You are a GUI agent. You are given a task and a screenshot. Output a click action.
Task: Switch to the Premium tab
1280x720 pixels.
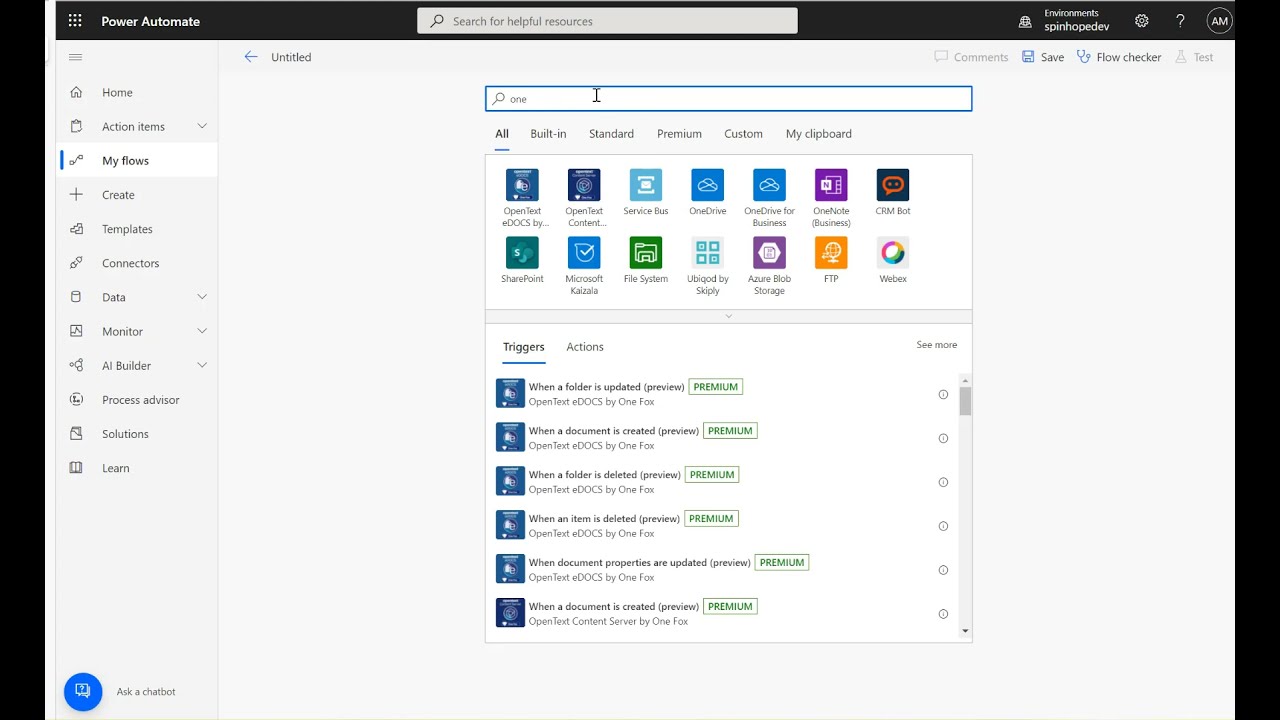coord(679,134)
